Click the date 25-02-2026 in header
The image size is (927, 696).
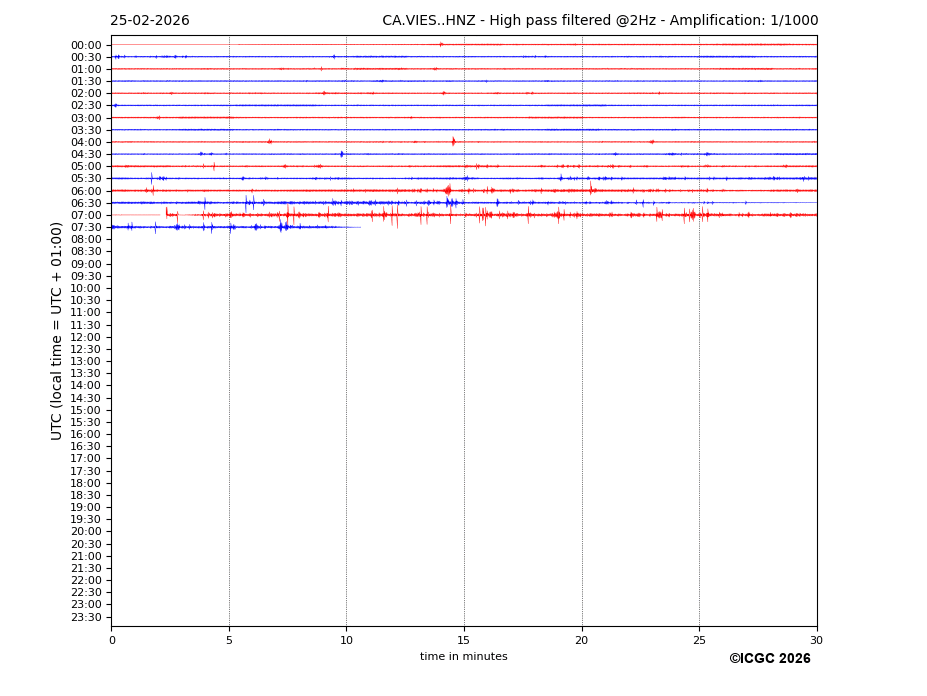149,21
